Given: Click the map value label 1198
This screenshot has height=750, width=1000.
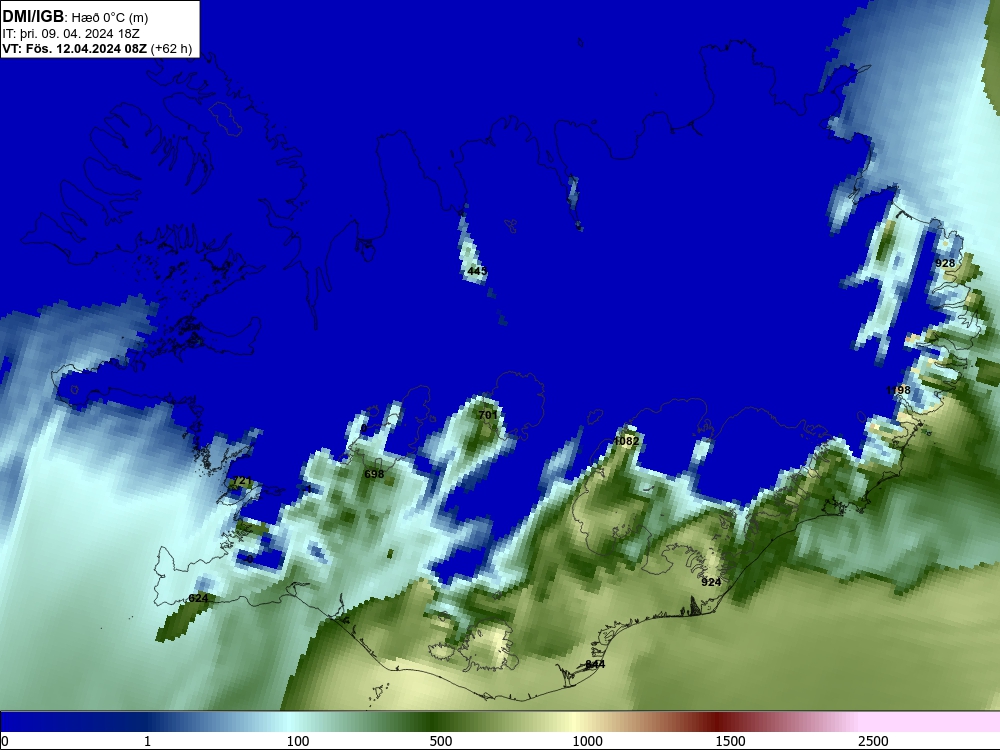Looking at the screenshot, I should 899,390.
